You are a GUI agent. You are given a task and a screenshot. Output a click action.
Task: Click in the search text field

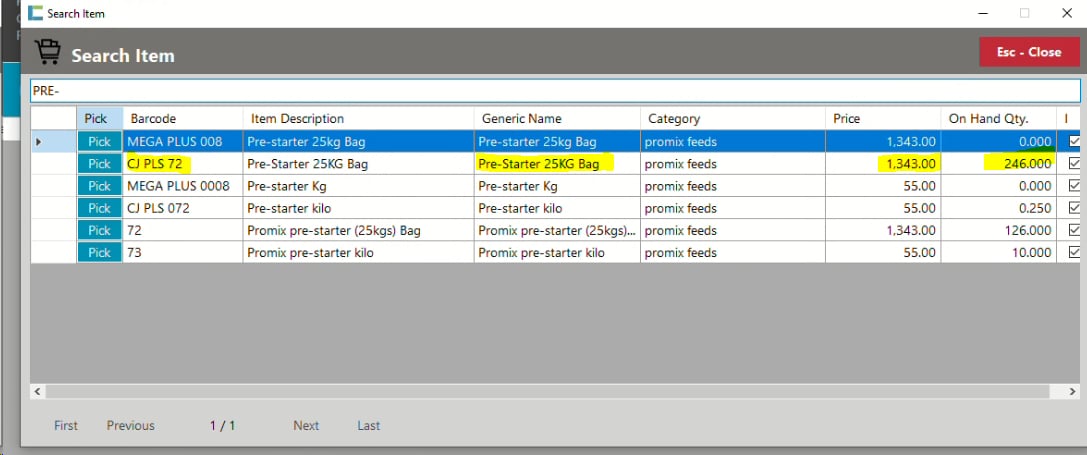pos(555,91)
